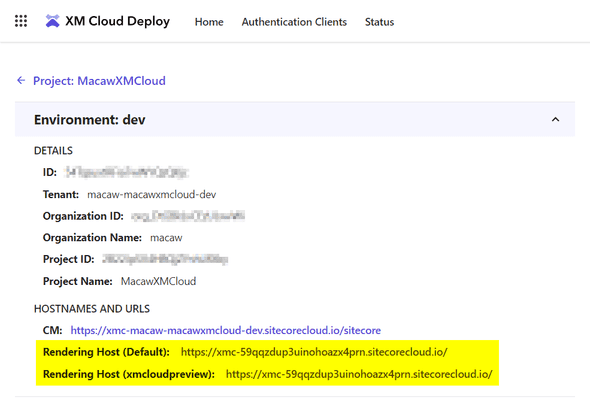Click the Organization Name value macaw
The height and width of the screenshot is (404, 590).
166,238
